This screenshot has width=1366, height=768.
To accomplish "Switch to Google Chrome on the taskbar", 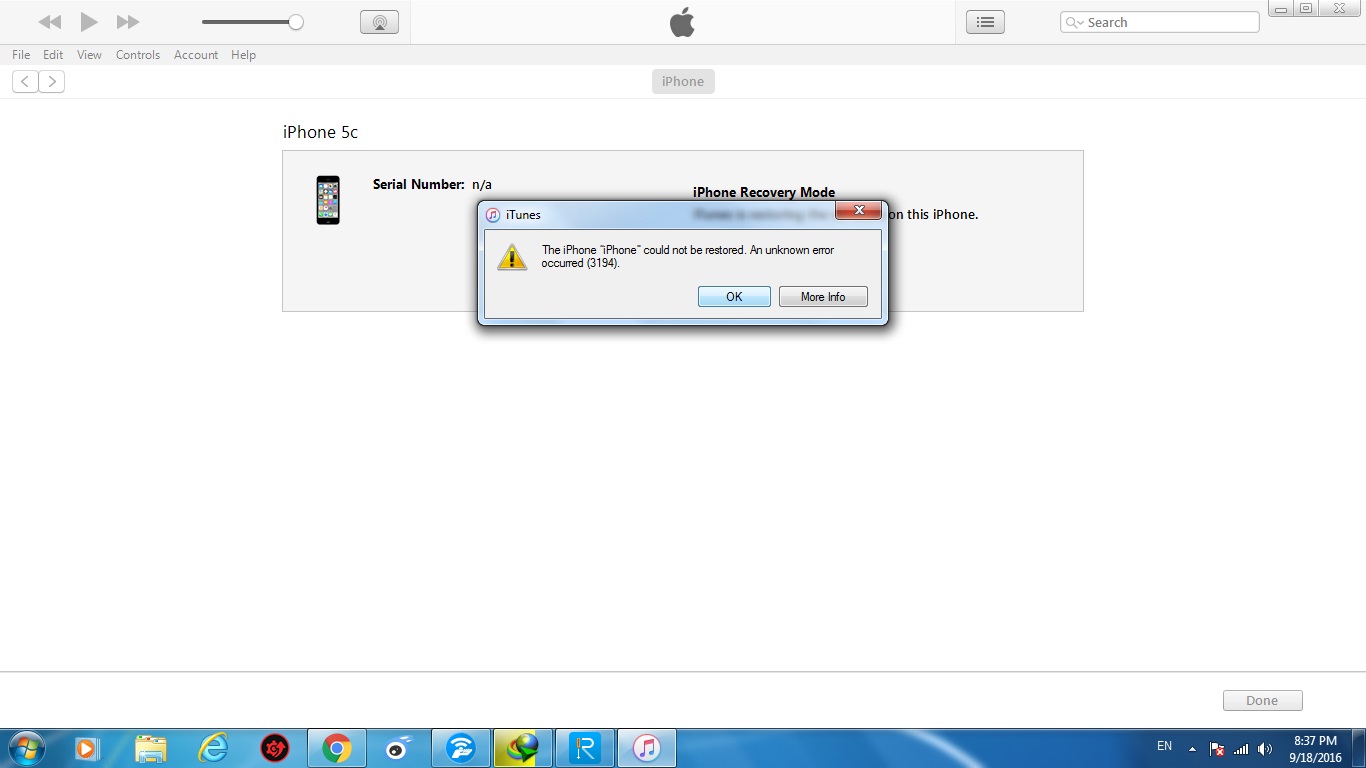I will pos(337,748).
